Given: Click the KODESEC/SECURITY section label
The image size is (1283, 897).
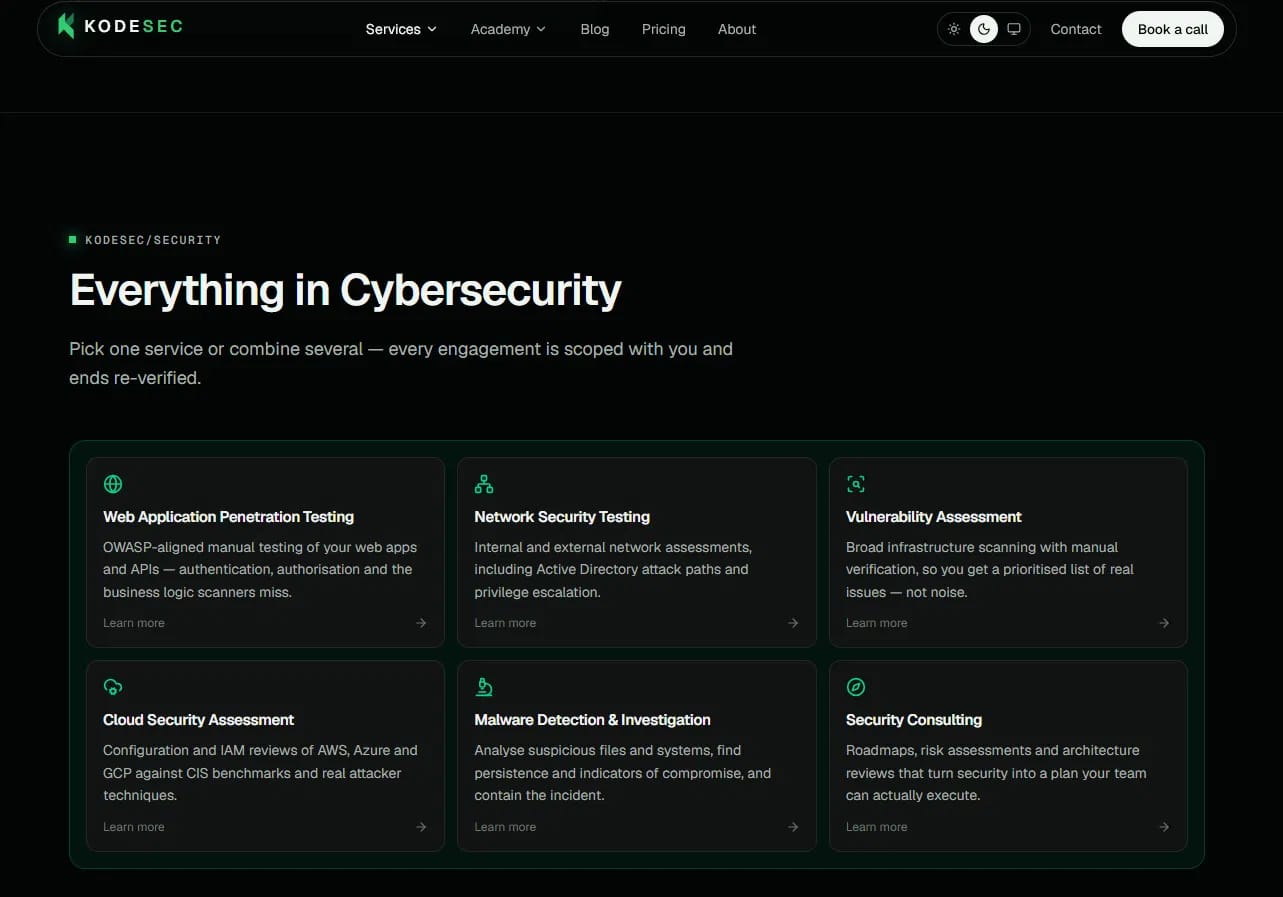Looking at the screenshot, I should pos(153,240).
